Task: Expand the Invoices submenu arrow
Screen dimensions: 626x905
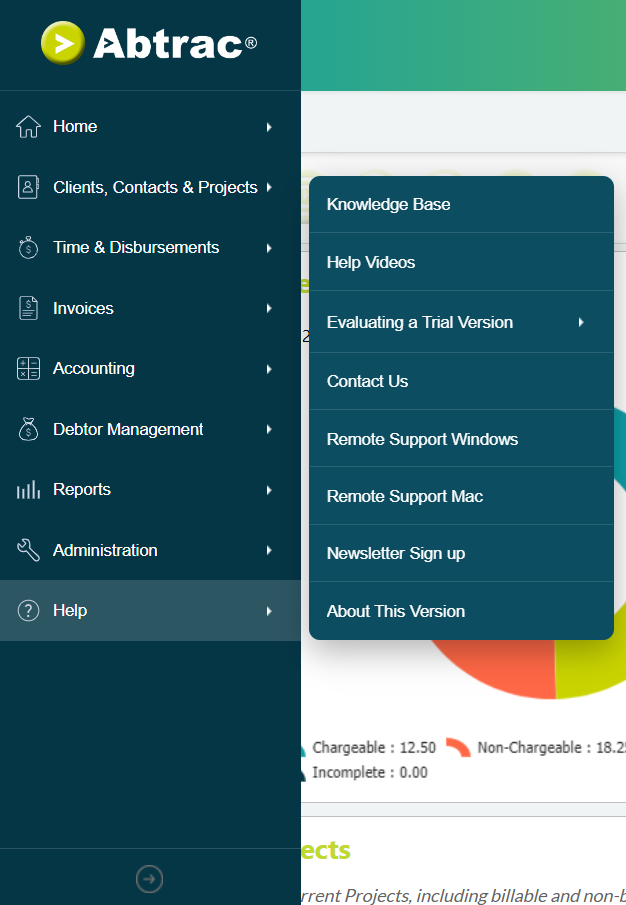Action: [269, 308]
